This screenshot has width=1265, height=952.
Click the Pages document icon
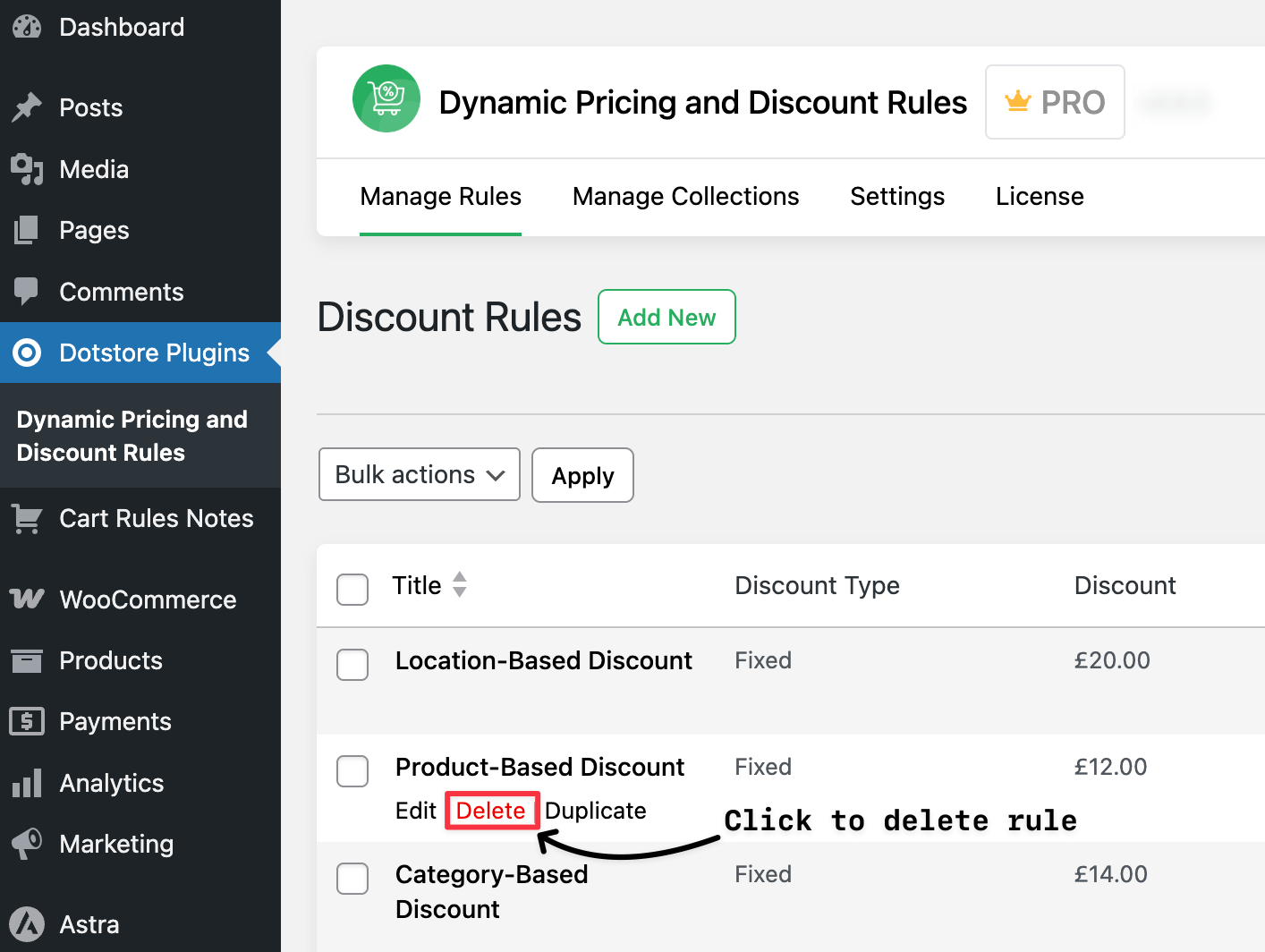tap(27, 230)
